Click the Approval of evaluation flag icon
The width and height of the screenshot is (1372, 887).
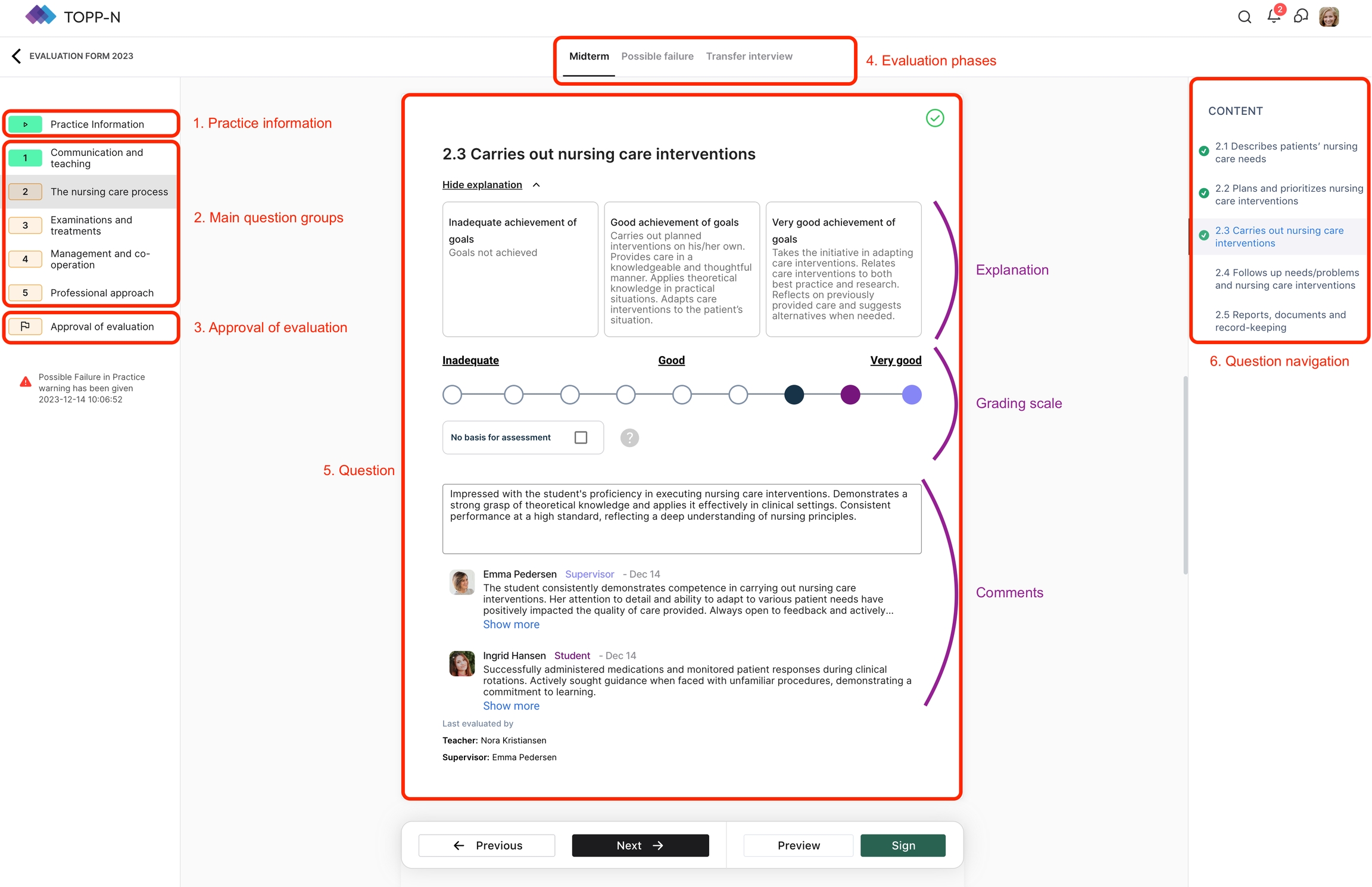point(25,326)
